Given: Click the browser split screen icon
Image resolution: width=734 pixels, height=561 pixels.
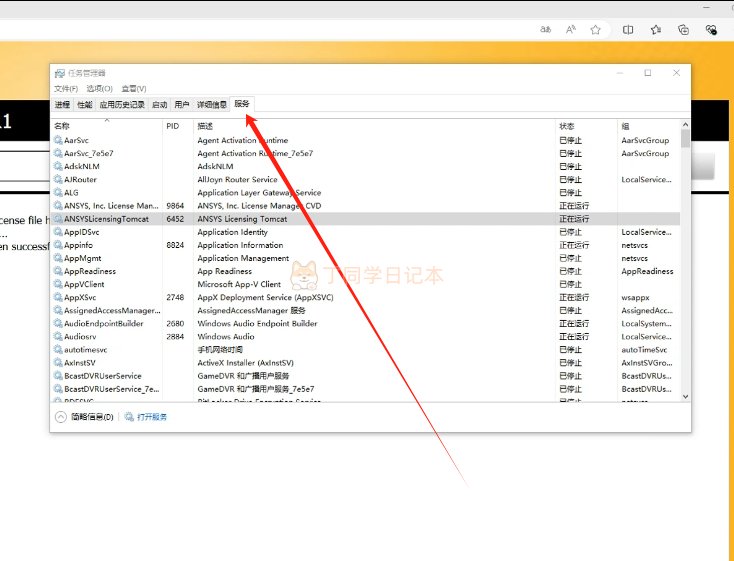Looking at the screenshot, I should click(x=628, y=30).
